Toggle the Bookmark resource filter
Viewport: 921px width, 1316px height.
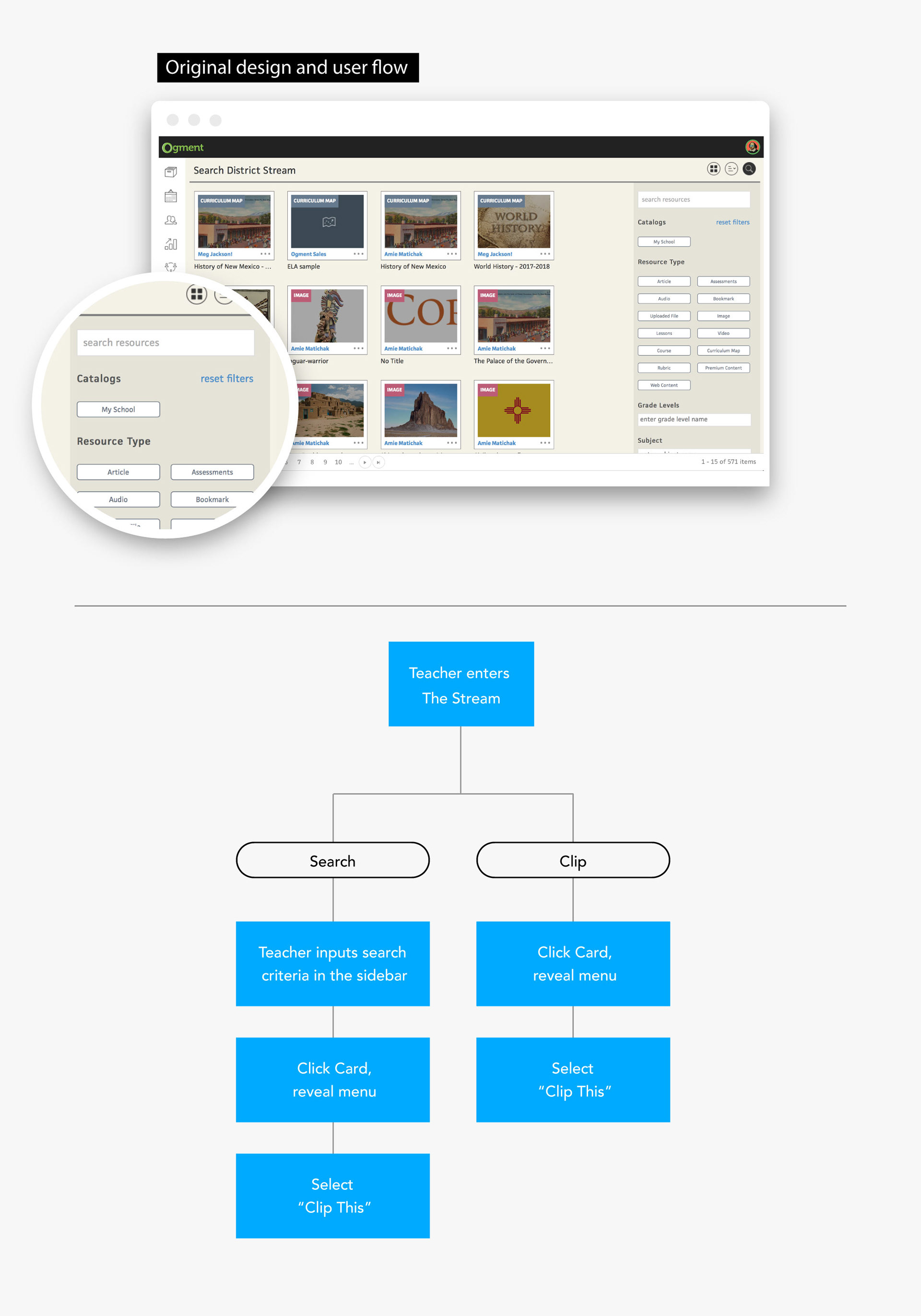pyautogui.click(x=723, y=298)
